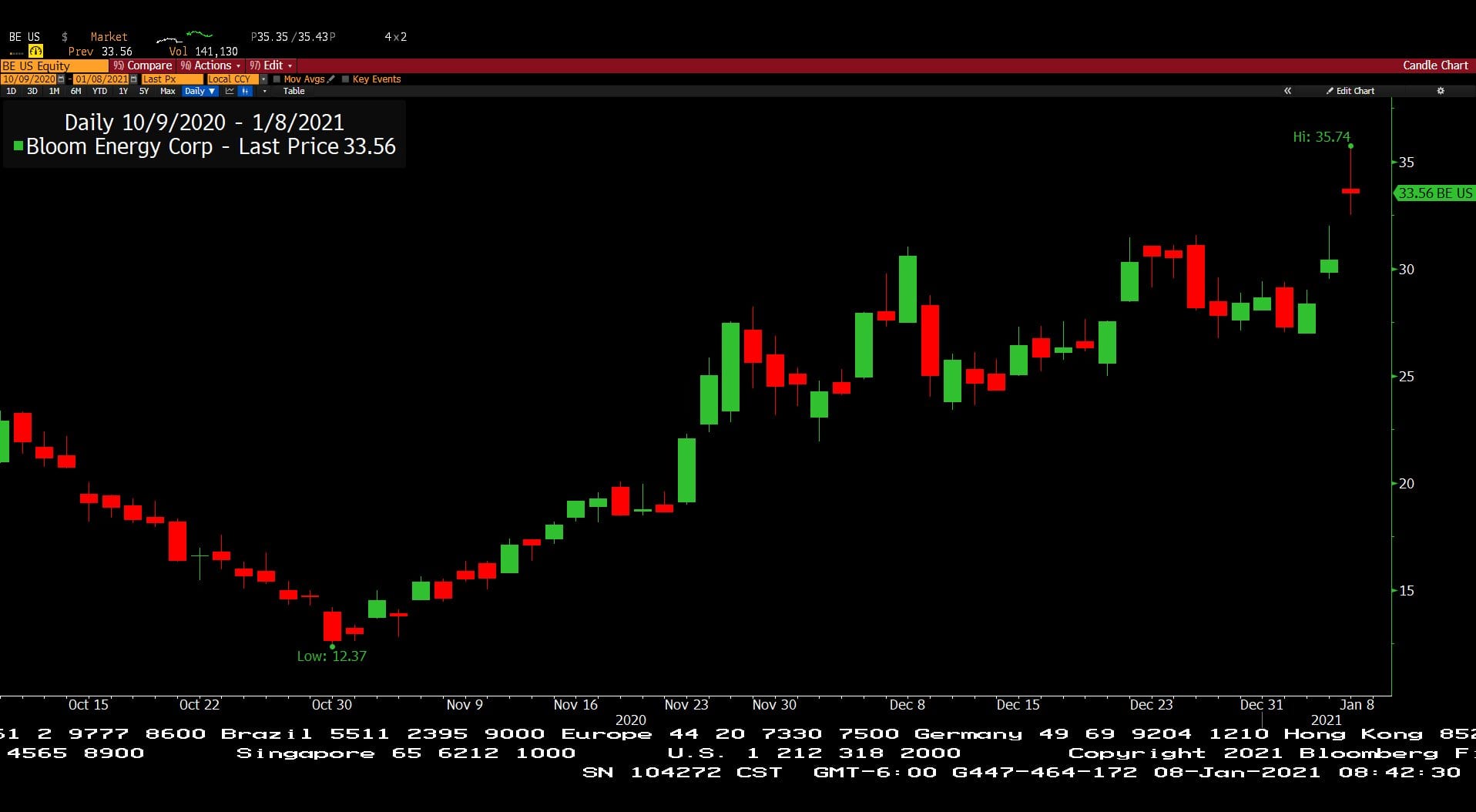Click the BE US Equity security field
Image resolution: width=1476 pixels, height=812 pixels.
54,65
